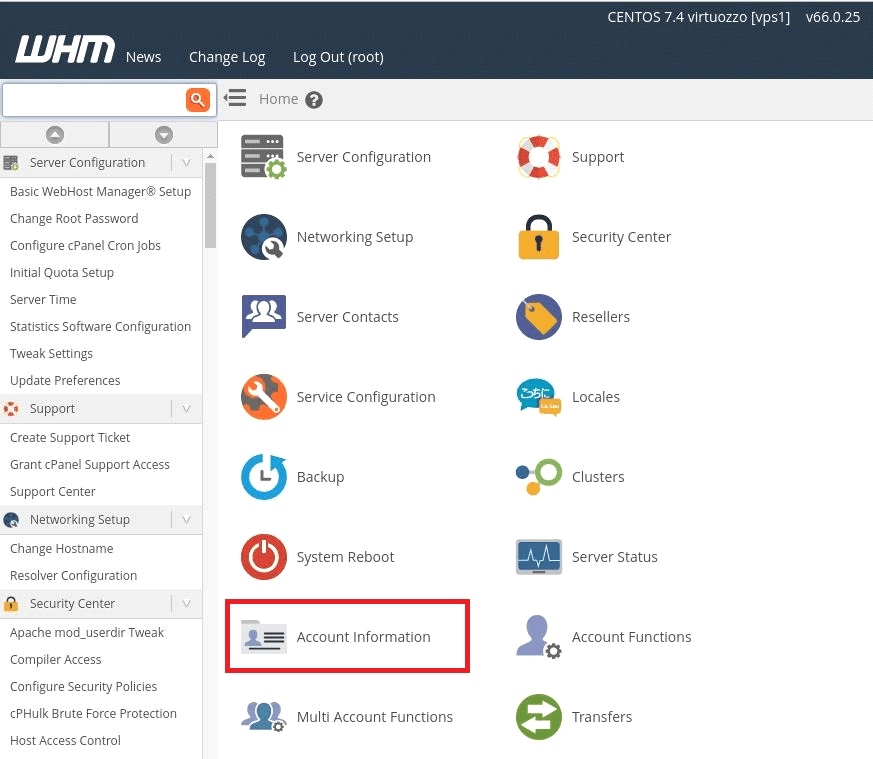
Task: Click the Home help question mark icon
Action: [313, 99]
